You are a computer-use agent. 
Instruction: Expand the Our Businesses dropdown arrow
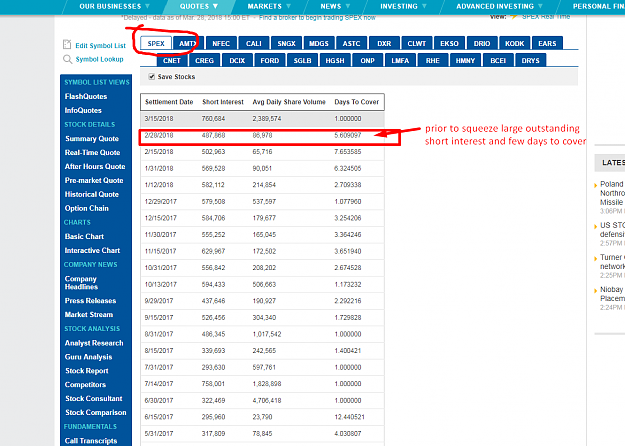tap(147, 6)
